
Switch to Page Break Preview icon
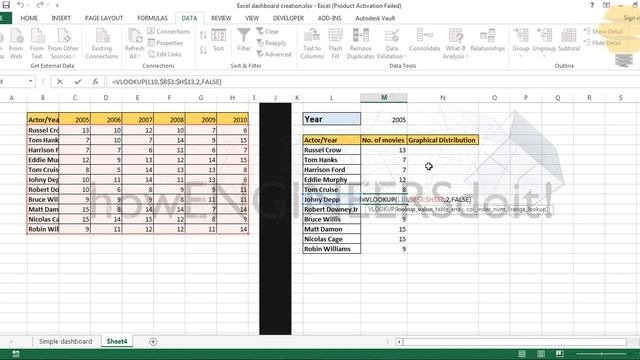click(560, 353)
